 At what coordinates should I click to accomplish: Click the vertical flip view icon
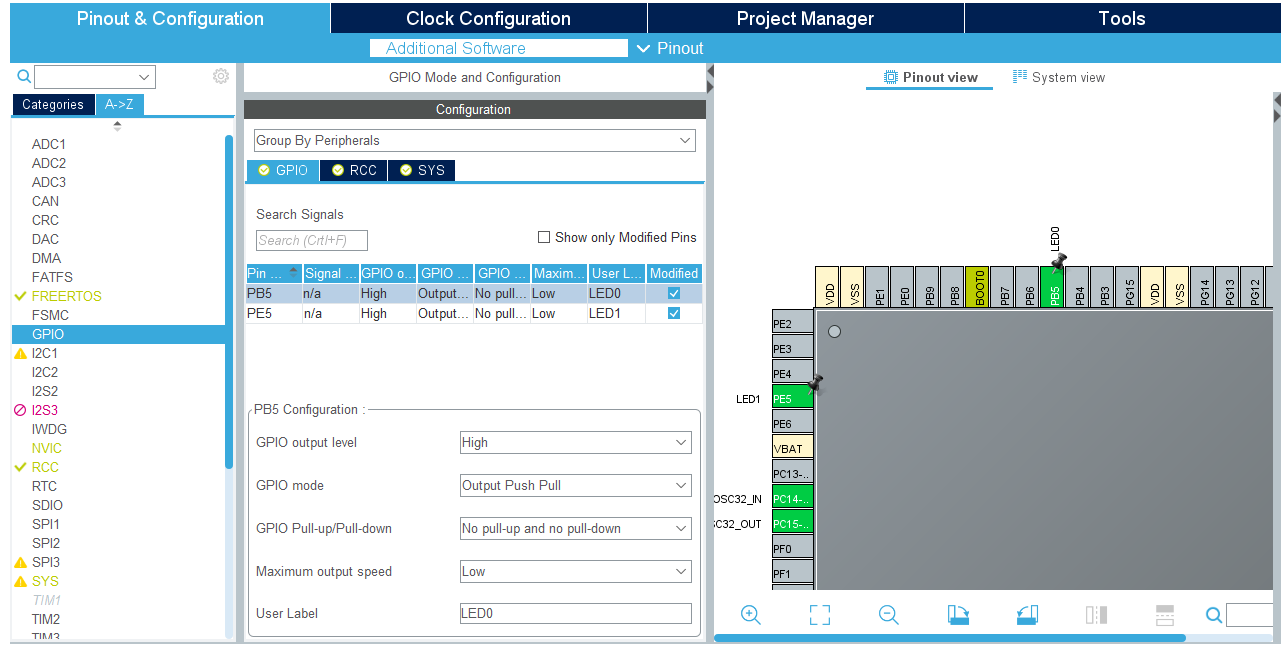point(1096,615)
